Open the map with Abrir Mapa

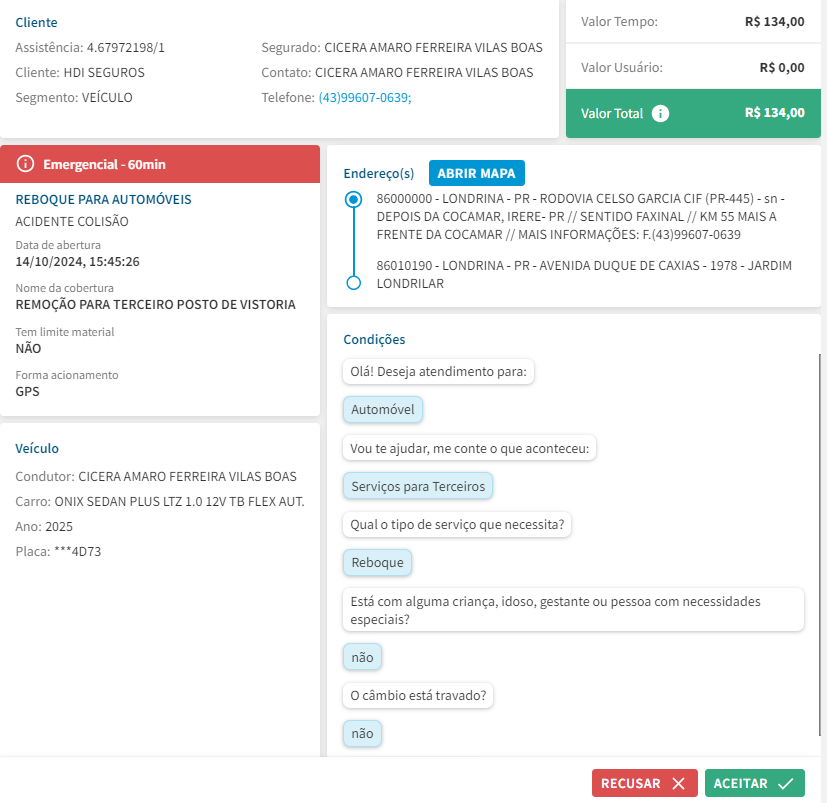[476, 173]
